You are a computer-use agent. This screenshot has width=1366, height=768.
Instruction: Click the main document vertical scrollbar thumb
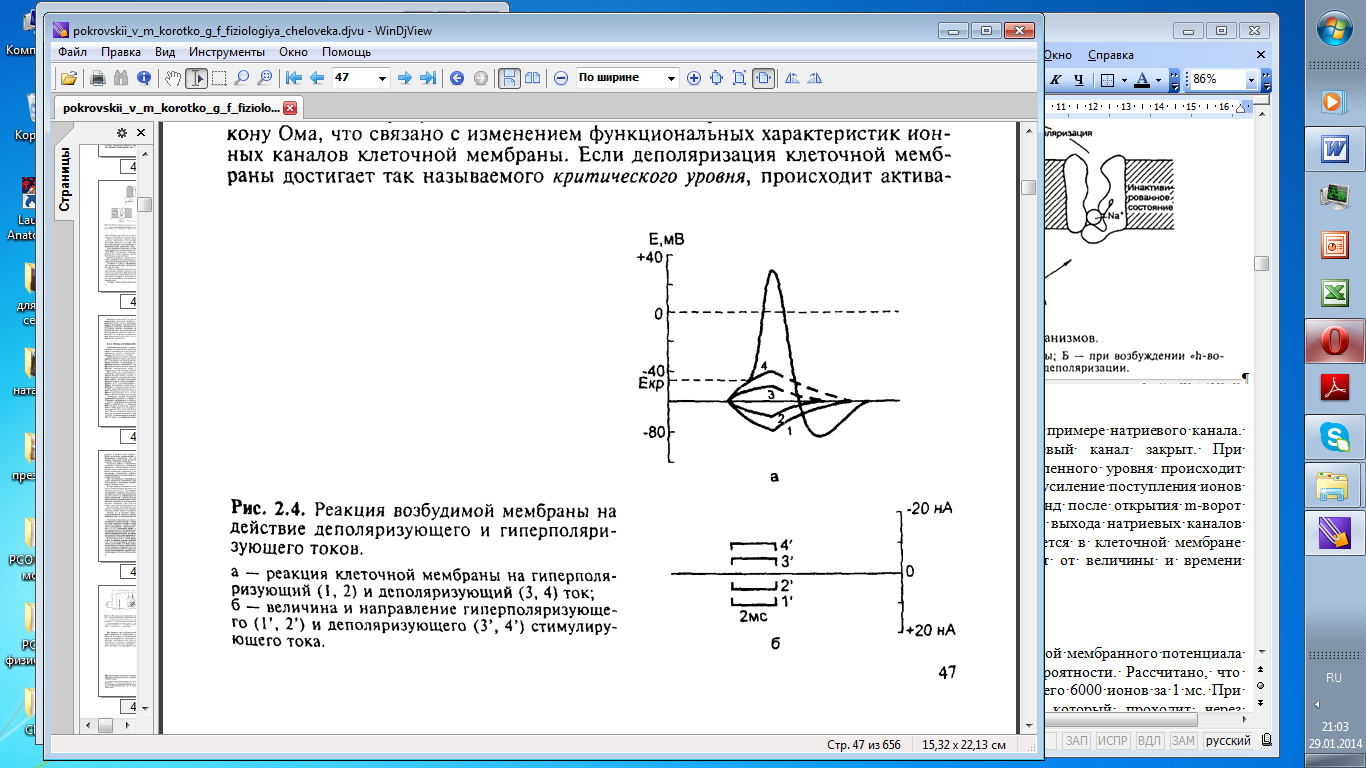coord(1028,187)
